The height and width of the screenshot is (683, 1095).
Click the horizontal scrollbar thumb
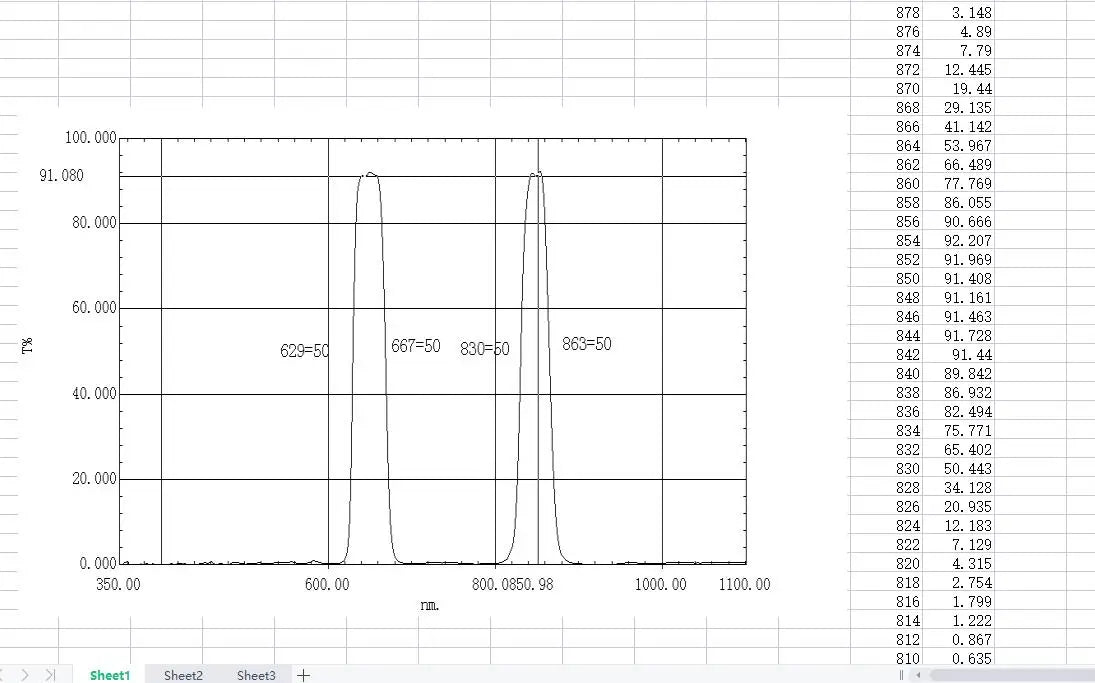[x=1010, y=675]
